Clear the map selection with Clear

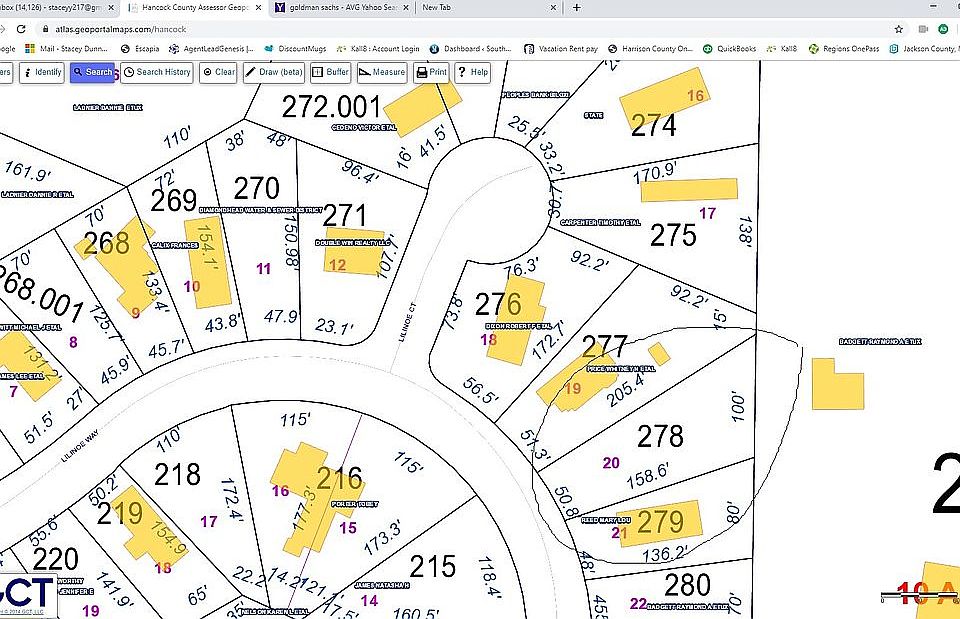218,72
